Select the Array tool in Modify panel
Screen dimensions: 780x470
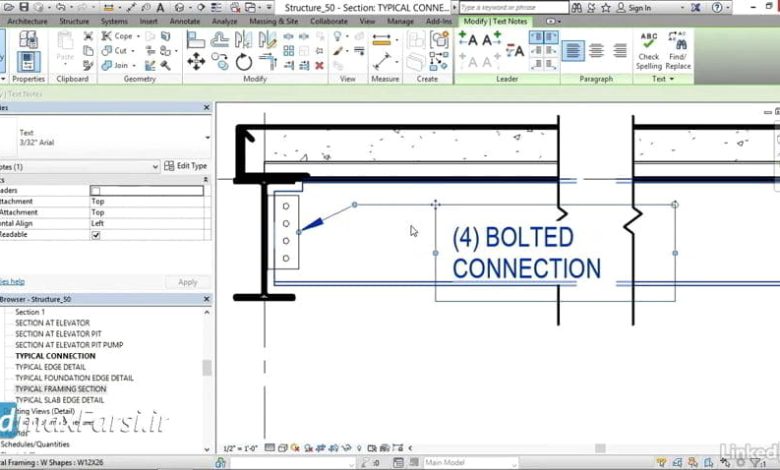coord(289,51)
